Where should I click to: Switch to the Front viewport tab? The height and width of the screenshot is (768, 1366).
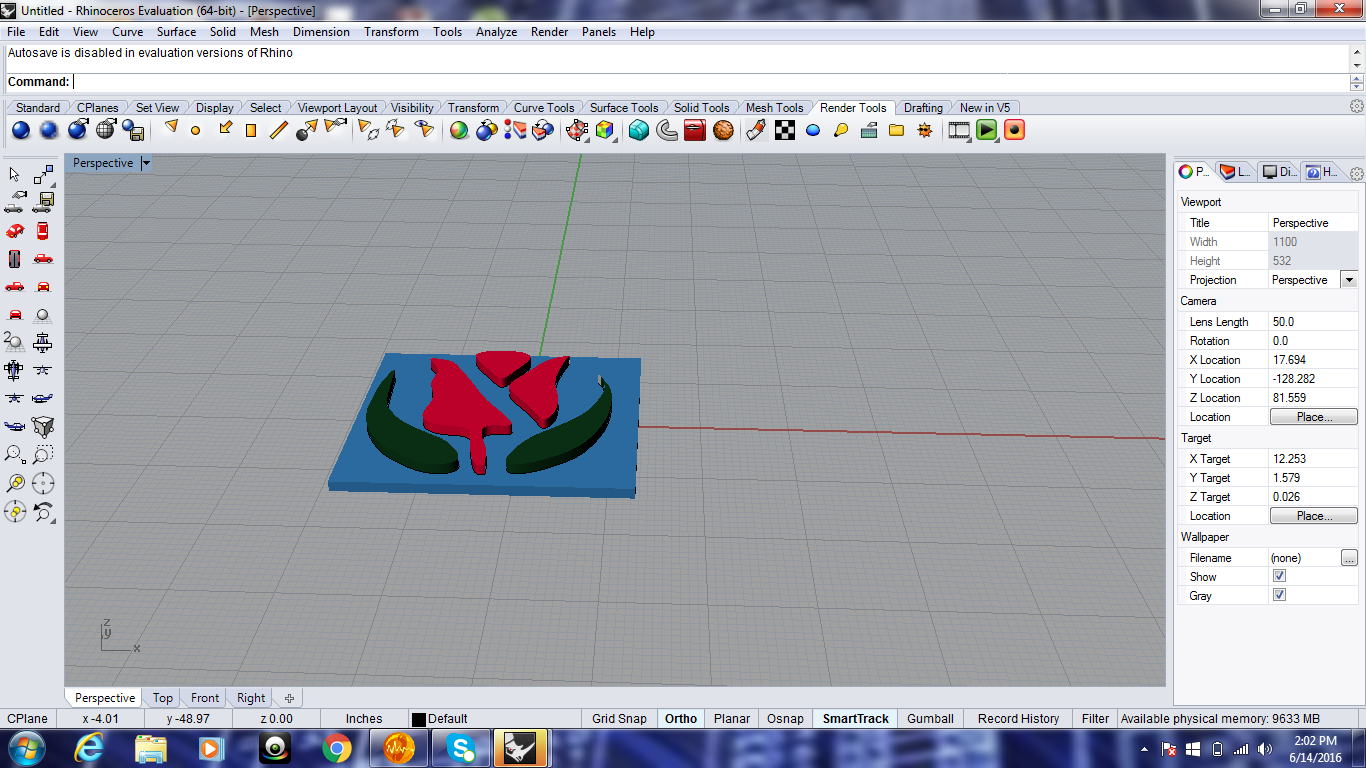point(205,698)
